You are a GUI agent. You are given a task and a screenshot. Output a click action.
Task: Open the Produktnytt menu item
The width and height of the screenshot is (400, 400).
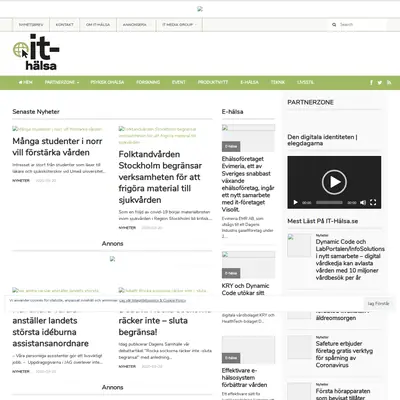(213, 82)
